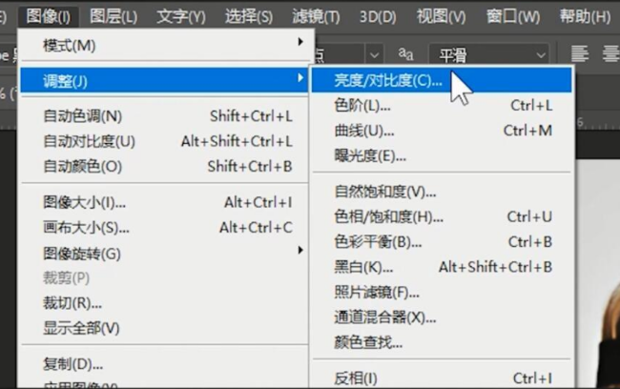Click 亮度/对比度(C)... in submenu
This screenshot has height=389, width=620.
coord(442,80)
